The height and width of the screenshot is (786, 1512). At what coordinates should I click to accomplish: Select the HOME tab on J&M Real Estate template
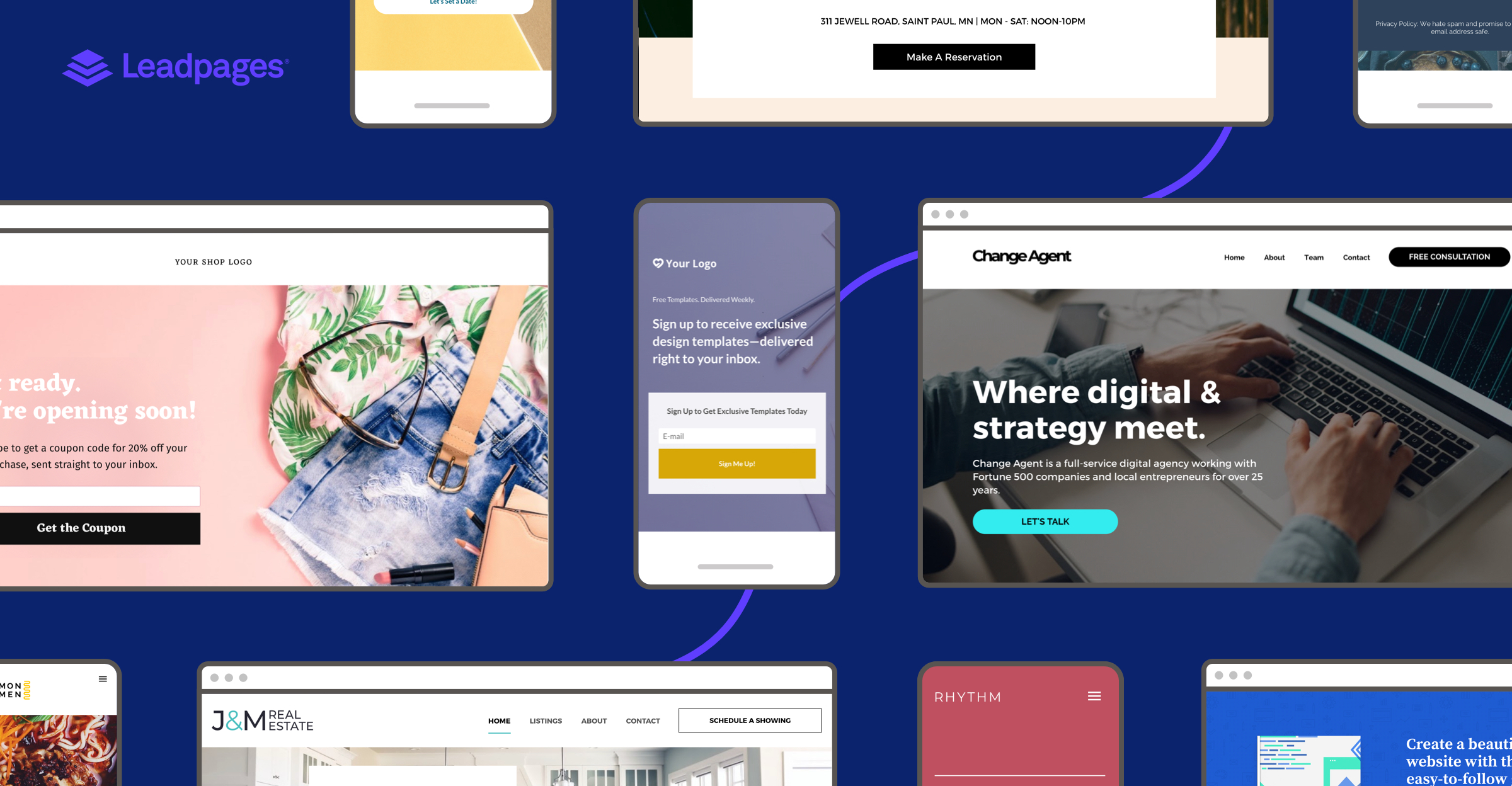click(498, 720)
